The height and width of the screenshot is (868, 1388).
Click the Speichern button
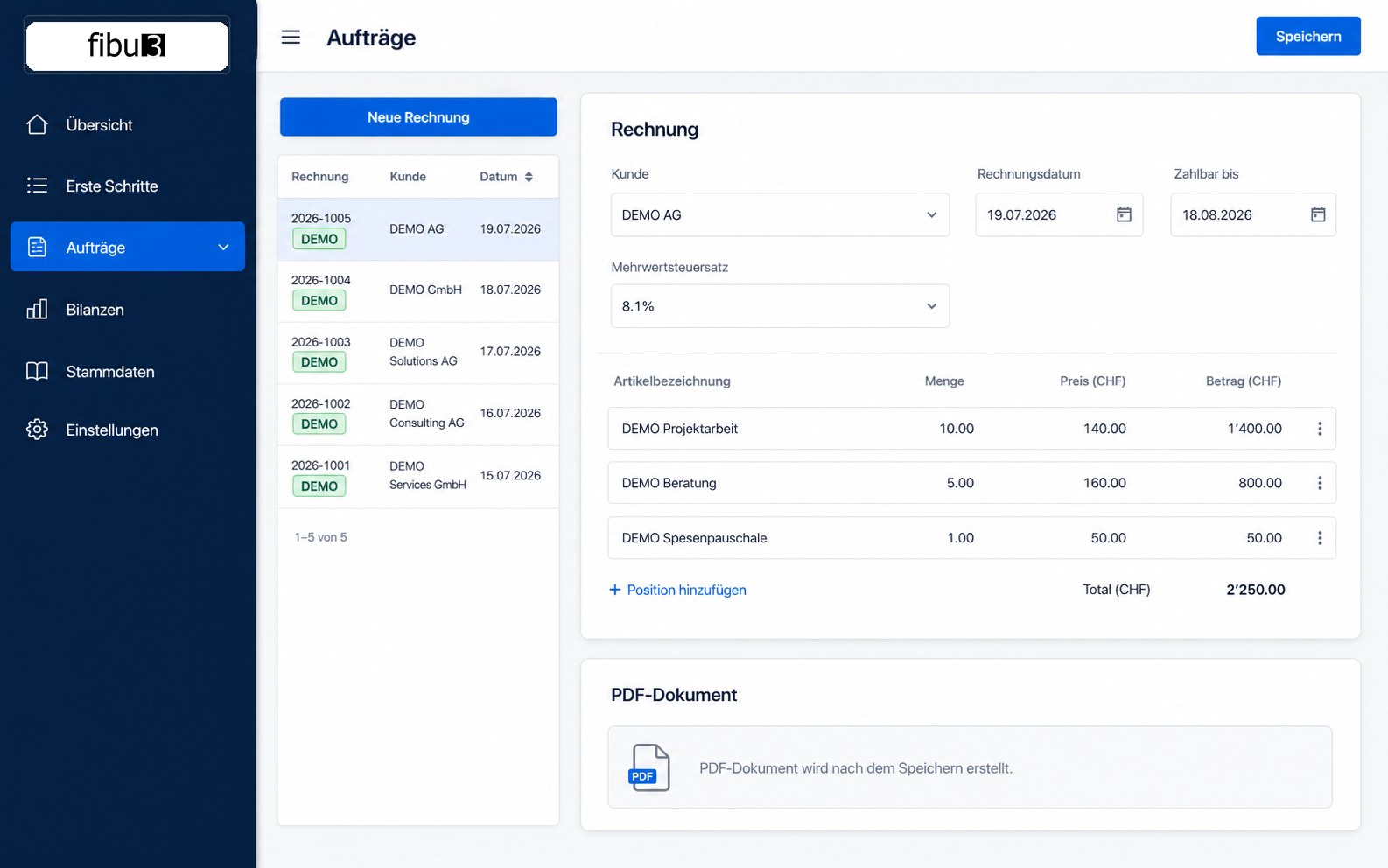pos(1308,36)
